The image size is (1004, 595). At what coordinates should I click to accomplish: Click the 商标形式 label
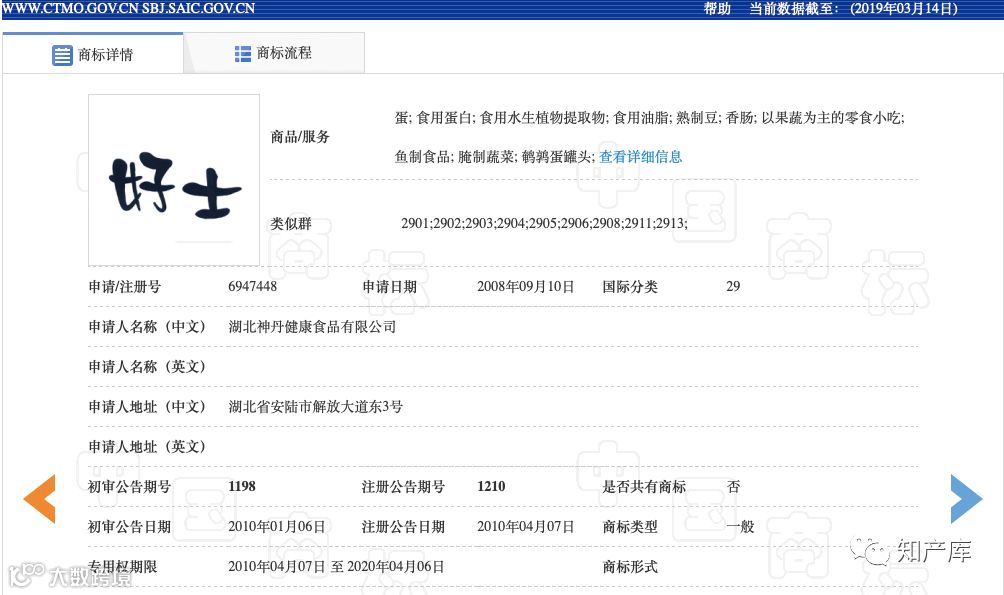(x=630, y=567)
